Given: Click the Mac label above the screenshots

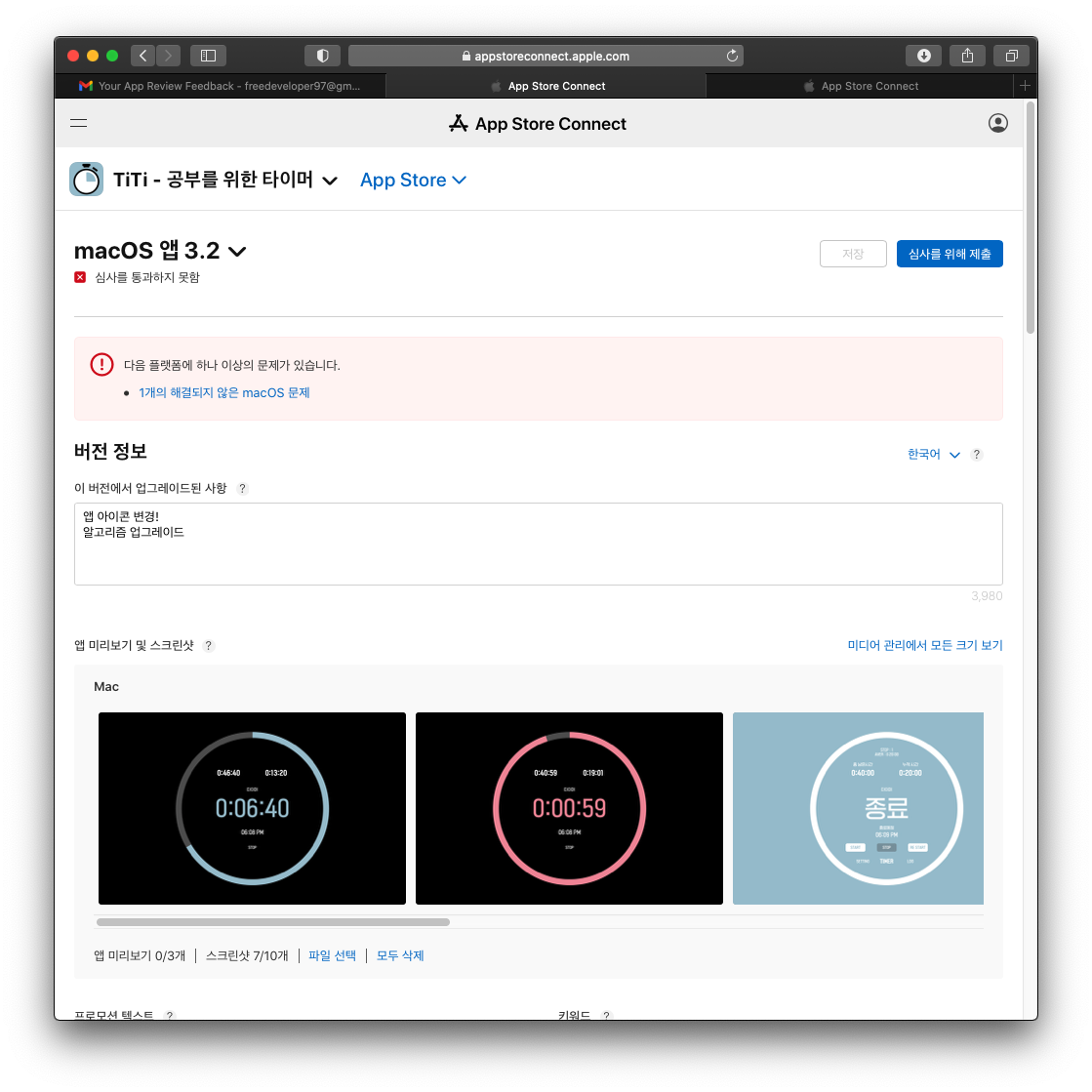Looking at the screenshot, I should 105,687.
